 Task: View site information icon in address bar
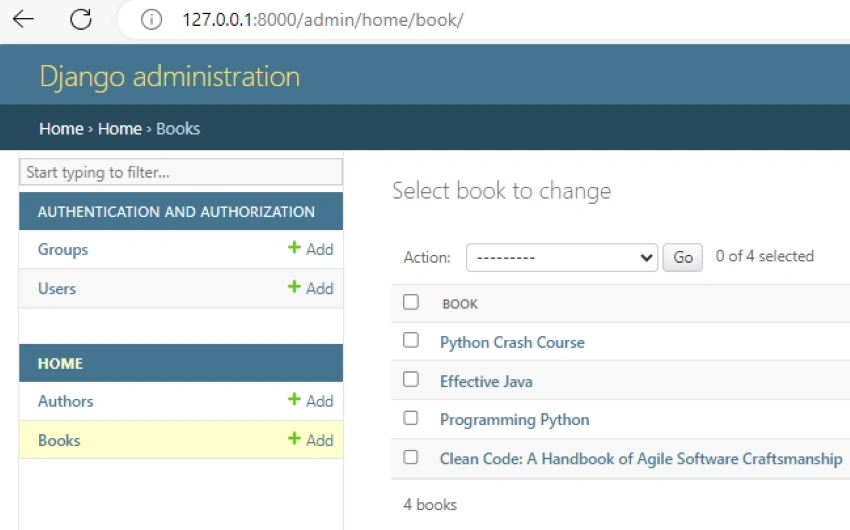pos(151,20)
